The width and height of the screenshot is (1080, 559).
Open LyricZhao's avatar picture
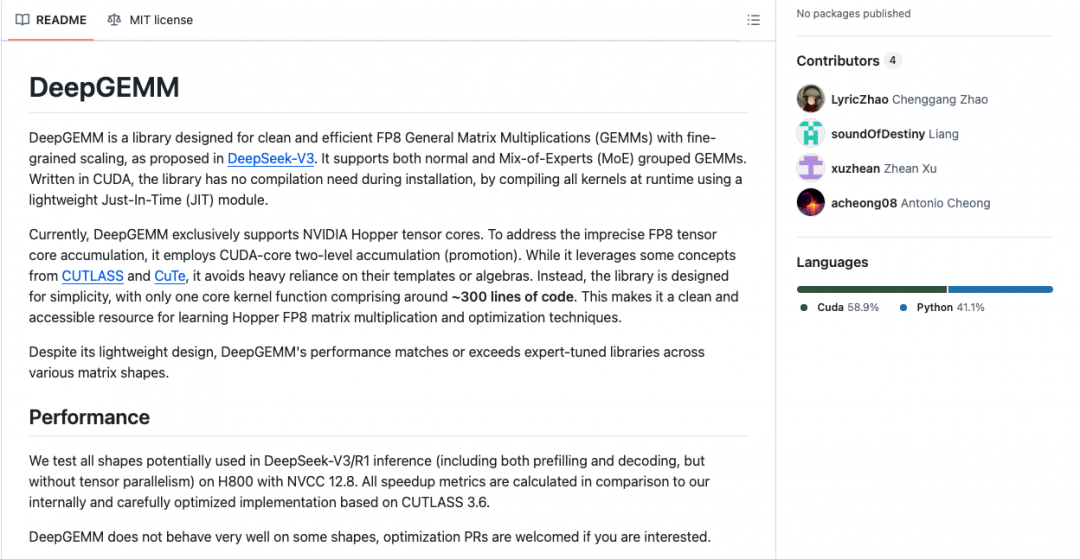pos(811,99)
